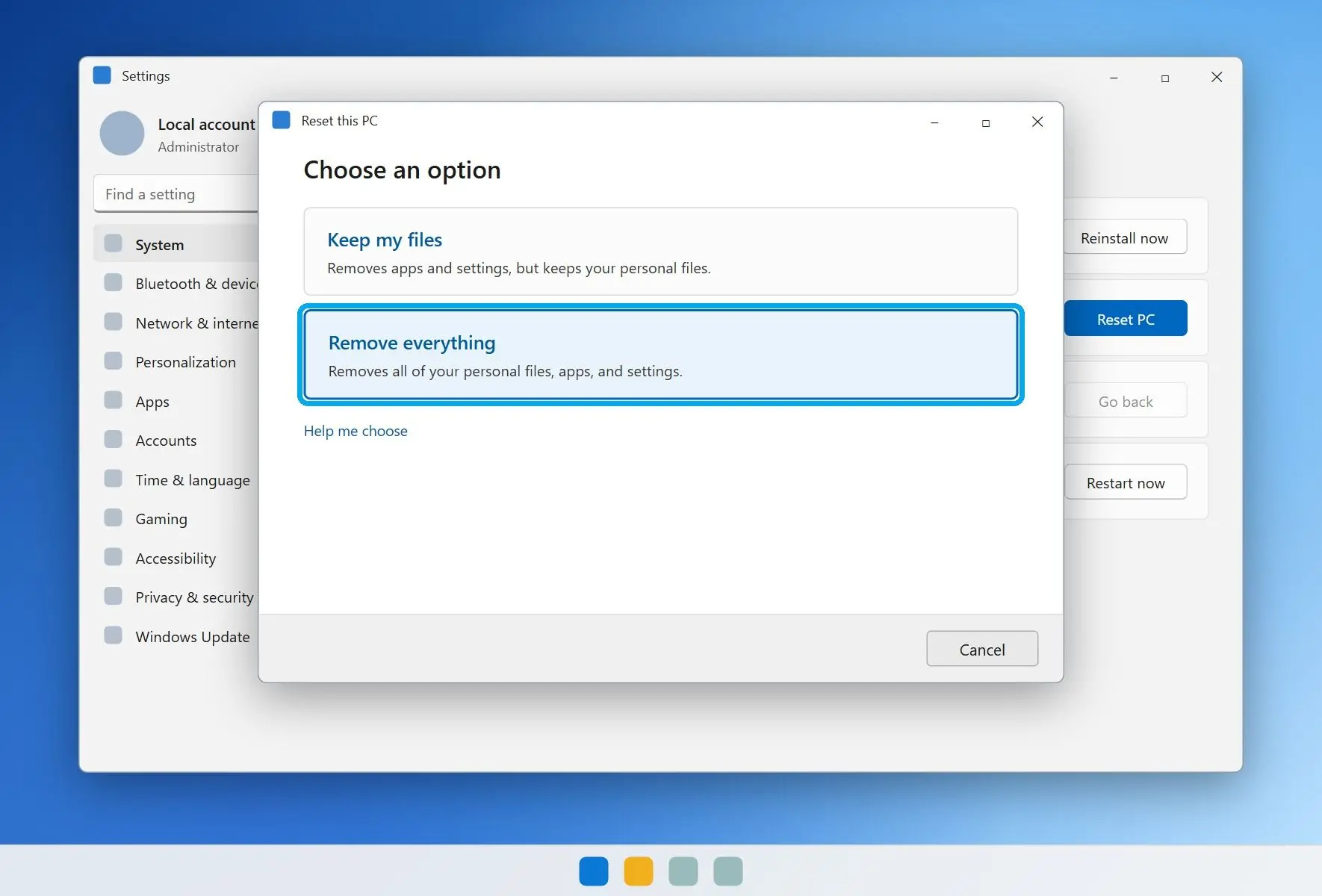The height and width of the screenshot is (896, 1322).
Task: Click the Settings app title icon
Action: click(102, 75)
